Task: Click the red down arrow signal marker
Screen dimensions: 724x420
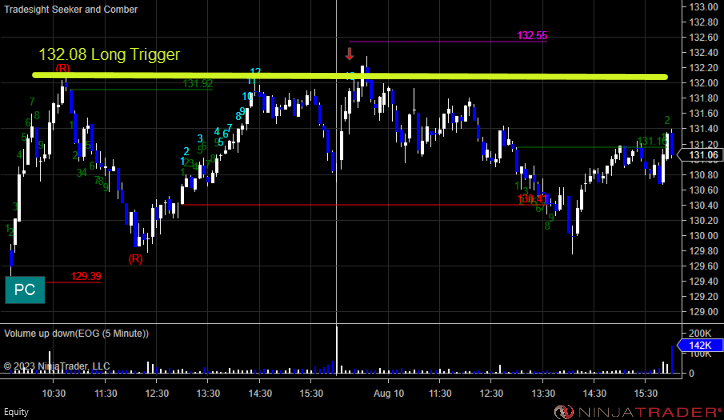Action: (350, 54)
